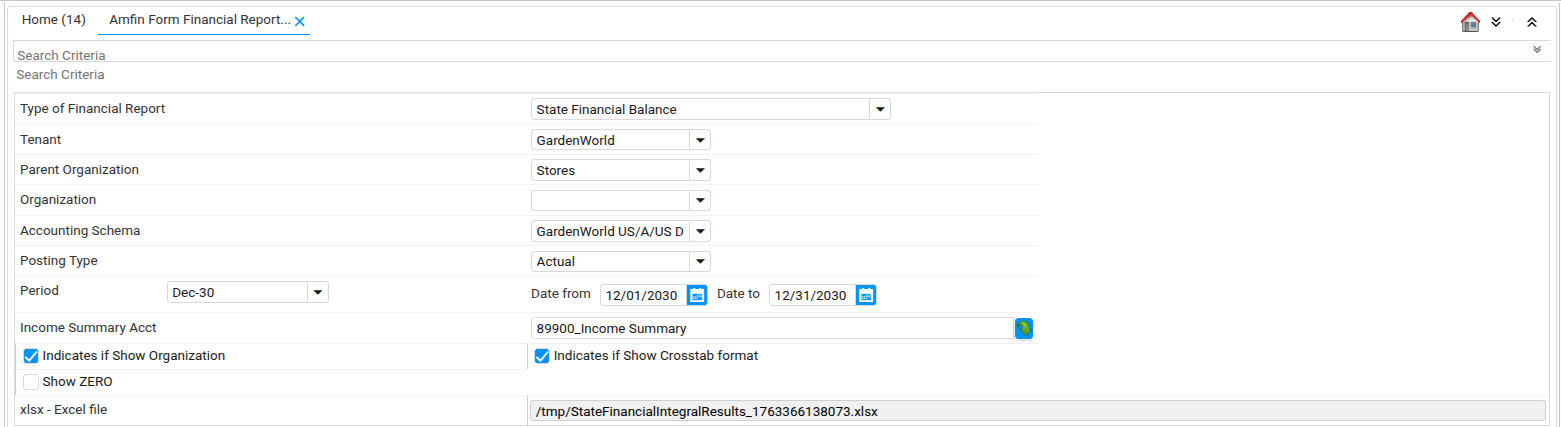Click the Income Summary Acct label
The width and height of the screenshot is (1561, 427).
tap(88, 327)
